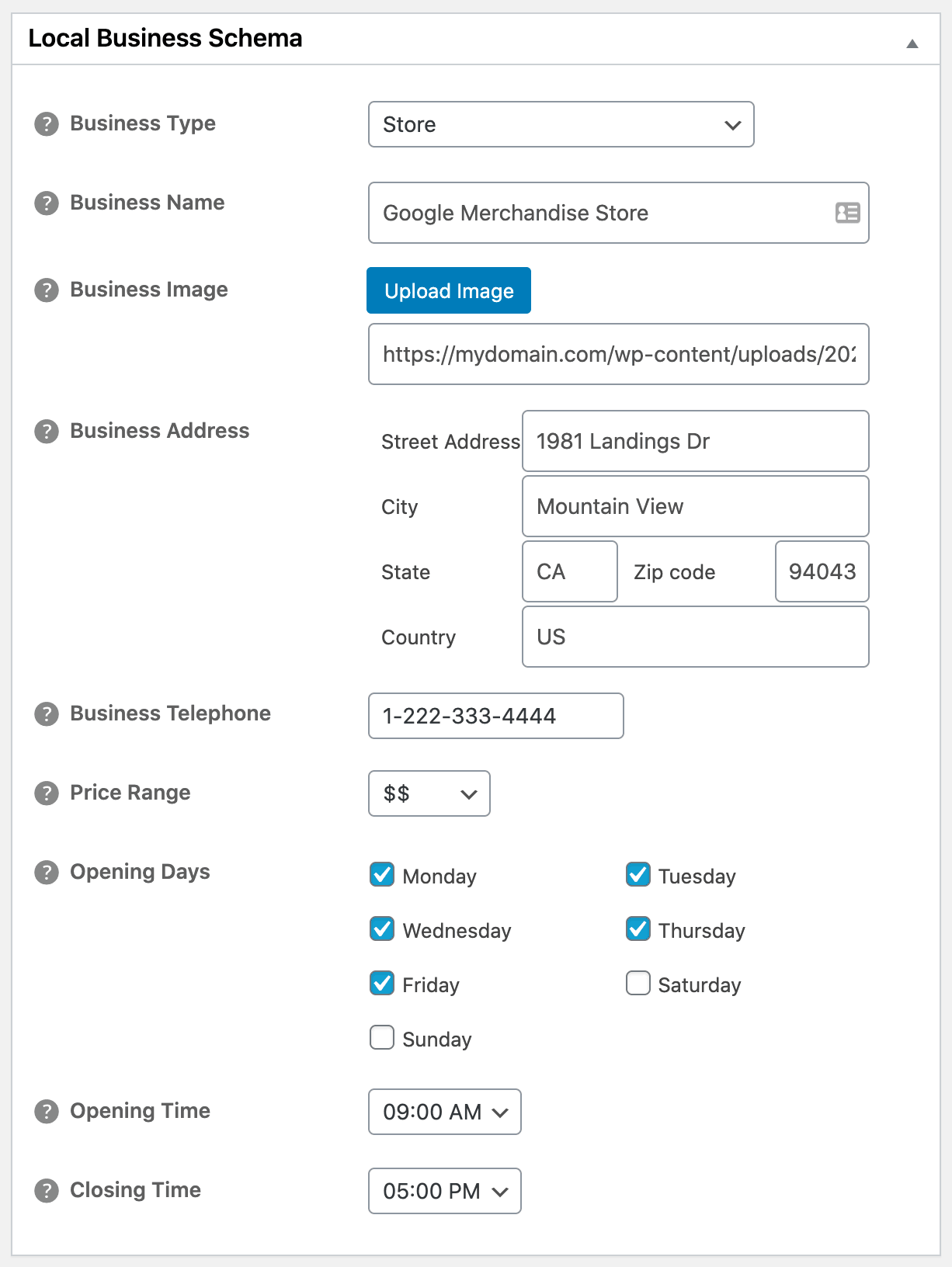Click the City field containing Mountain View
The height and width of the screenshot is (1267, 952).
click(x=696, y=506)
